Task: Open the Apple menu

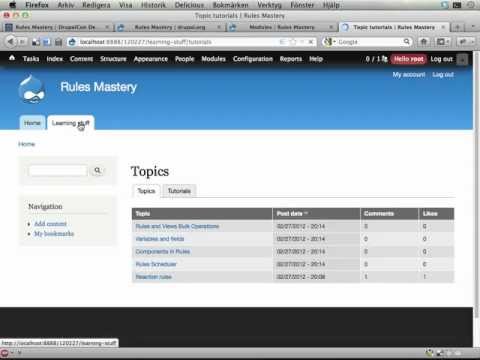Action: pyautogui.click(x=12, y=5)
